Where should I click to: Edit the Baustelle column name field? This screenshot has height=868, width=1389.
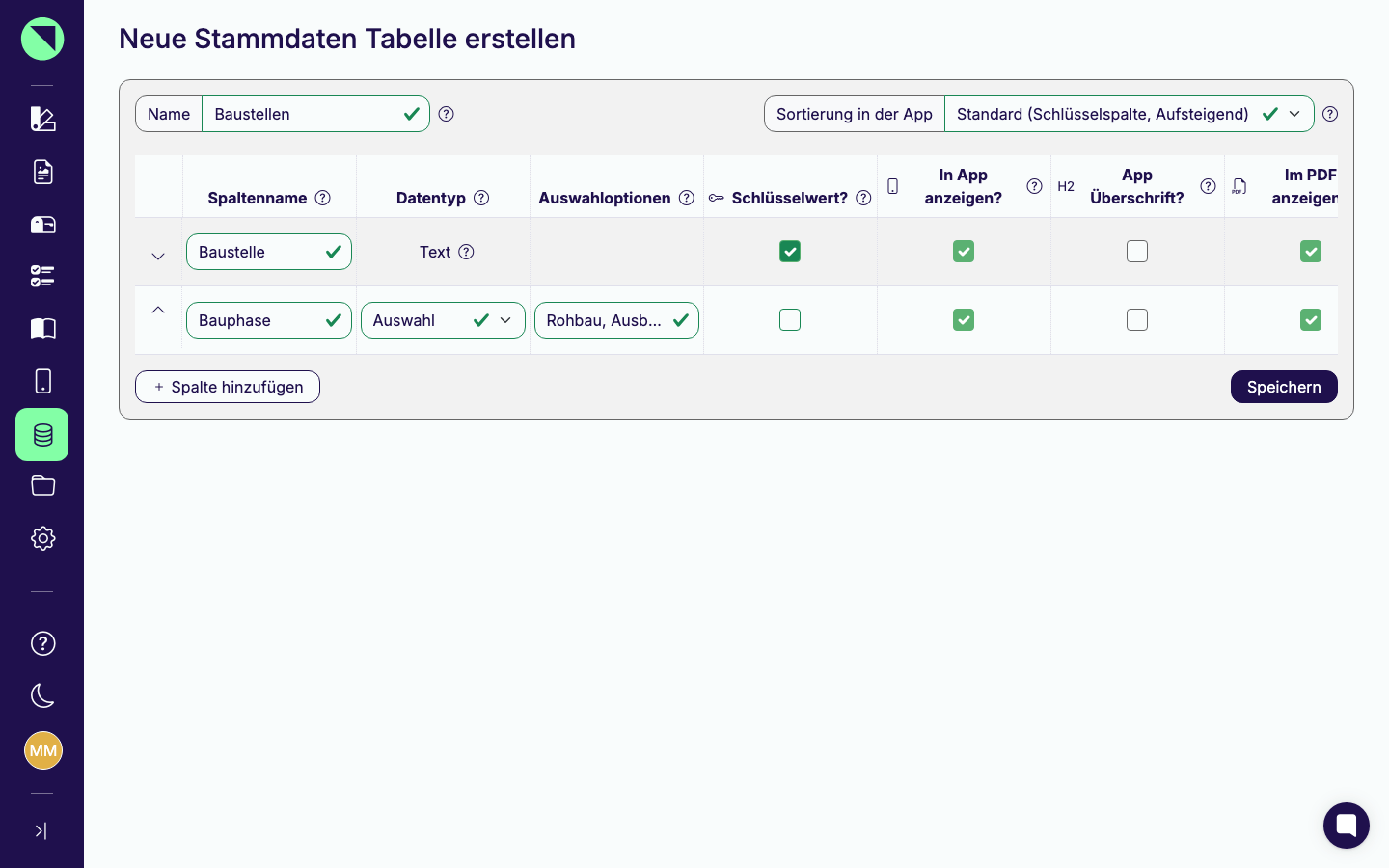click(x=269, y=252)
